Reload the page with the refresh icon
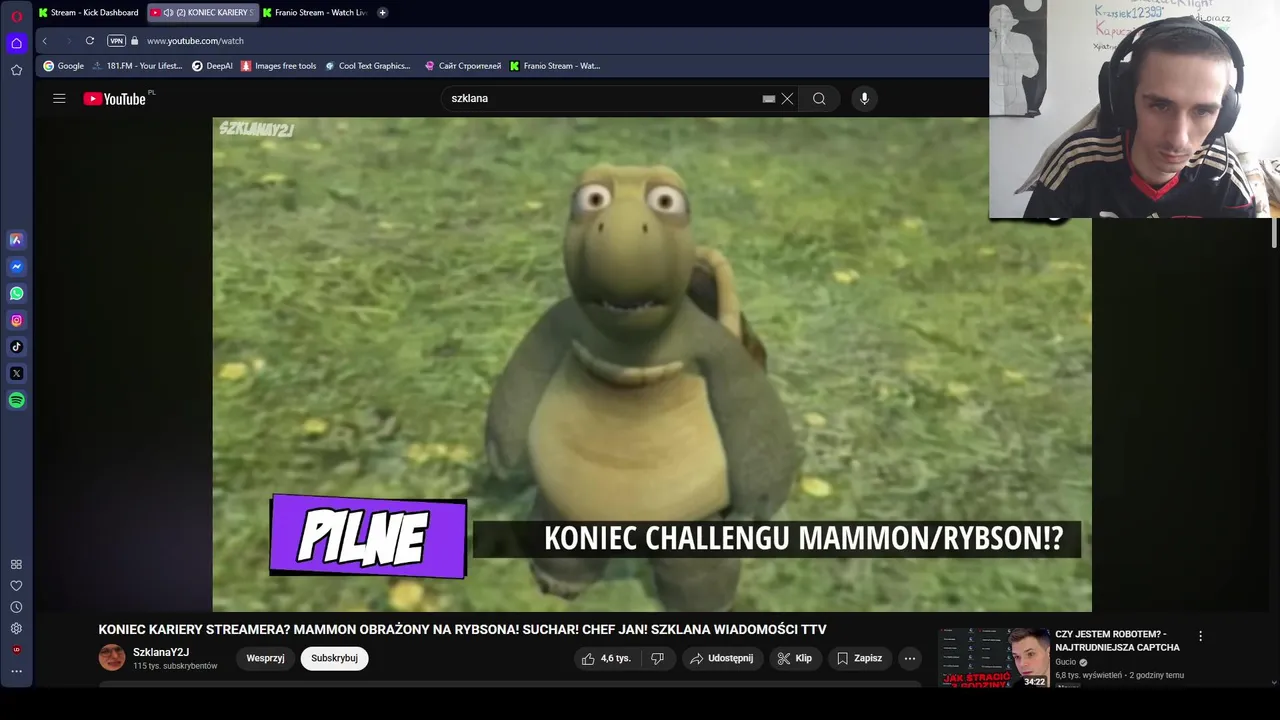This screenshot has width=1280, height=720. click(x=90, y=41)
